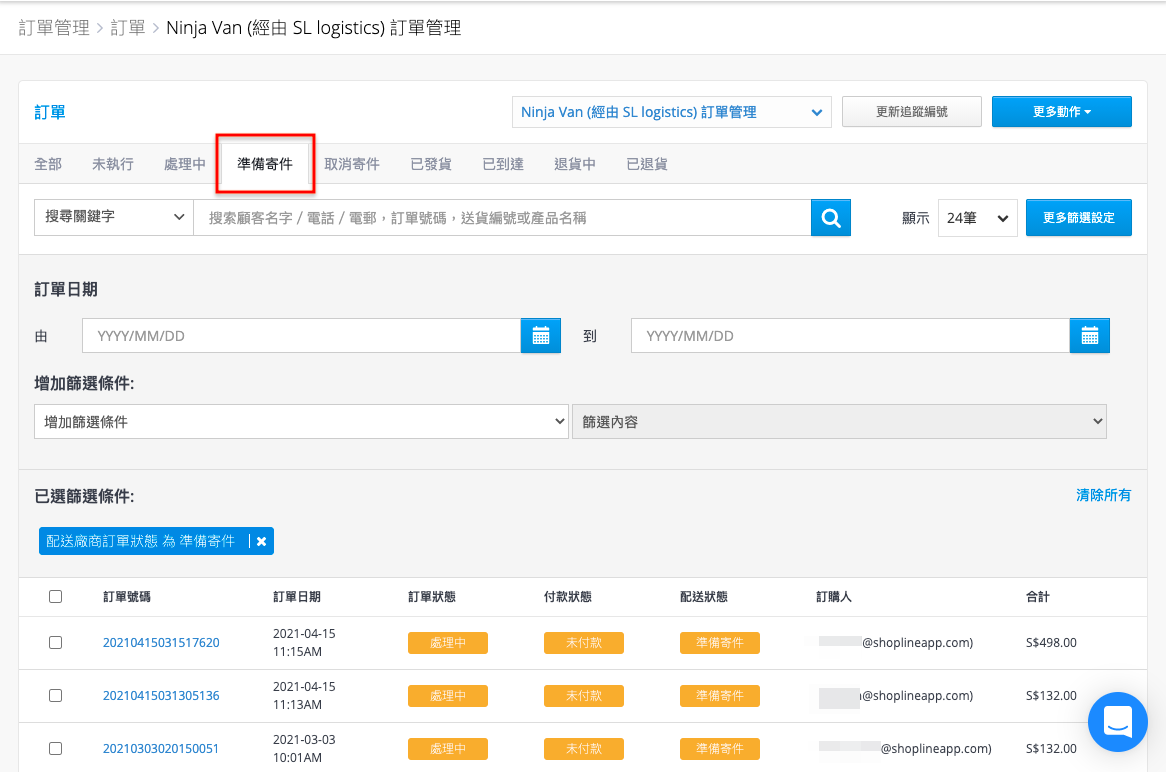Select the 準備寄件 tab

265,164
